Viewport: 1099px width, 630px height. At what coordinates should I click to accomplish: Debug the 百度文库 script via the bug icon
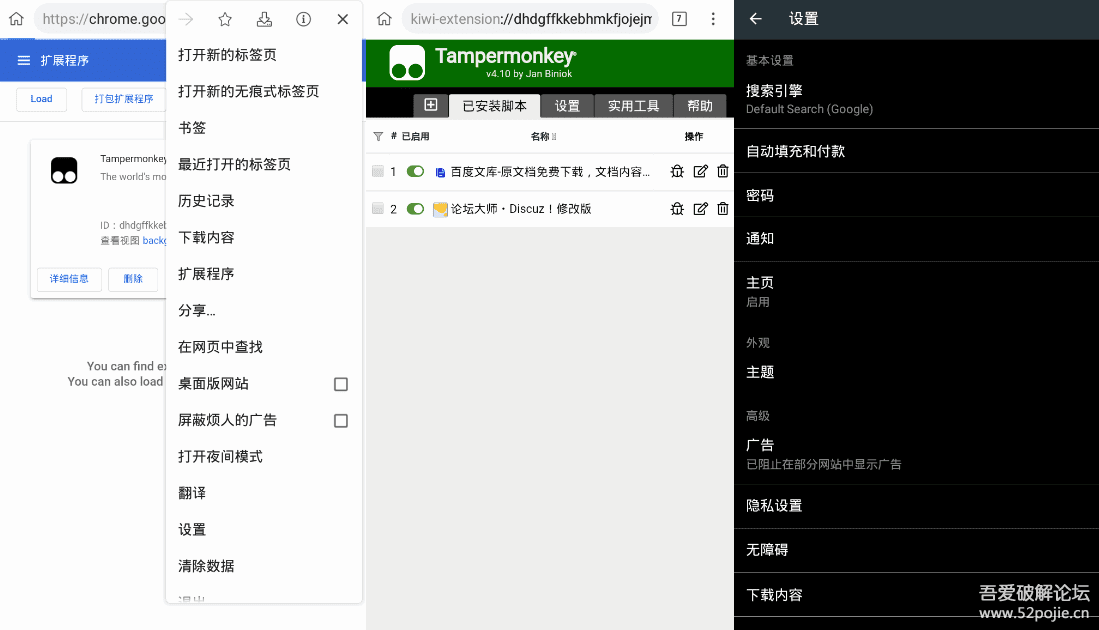point(677,171)
